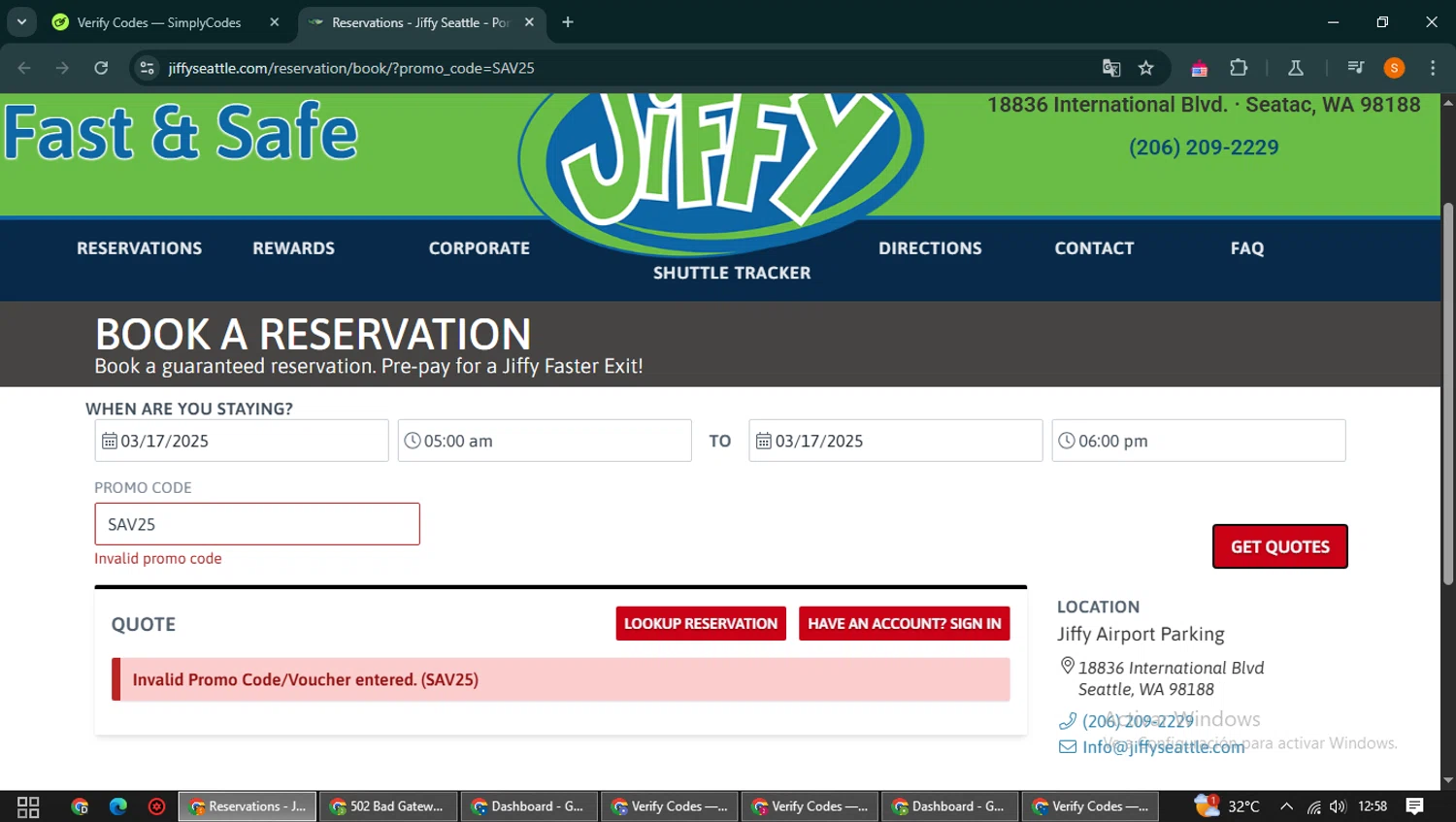Reload the reservations page
The image size is (1456, 822).
[101, 68]
